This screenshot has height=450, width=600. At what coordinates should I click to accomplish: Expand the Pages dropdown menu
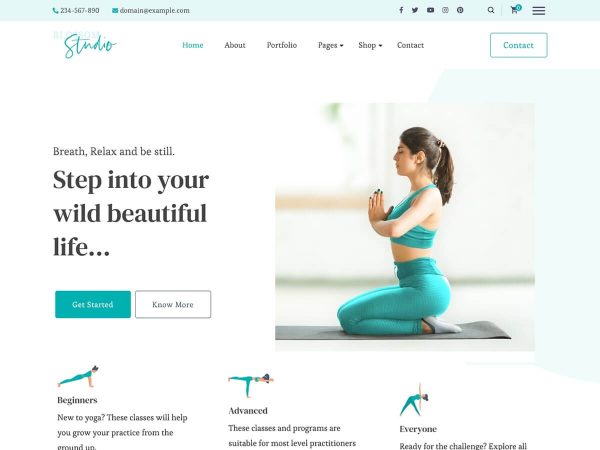pyautogui.click(x=331, y=45)
